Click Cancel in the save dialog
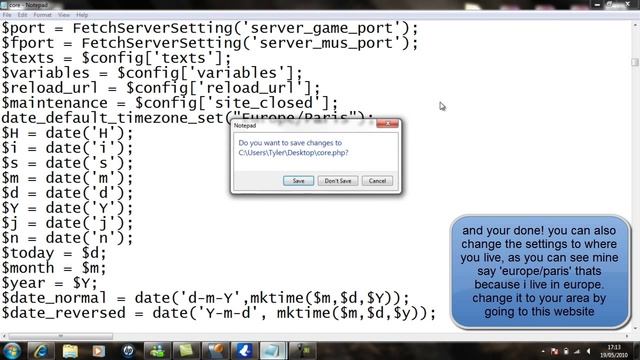The width and height of the screenshot is (640, 360). click(377, 181)
